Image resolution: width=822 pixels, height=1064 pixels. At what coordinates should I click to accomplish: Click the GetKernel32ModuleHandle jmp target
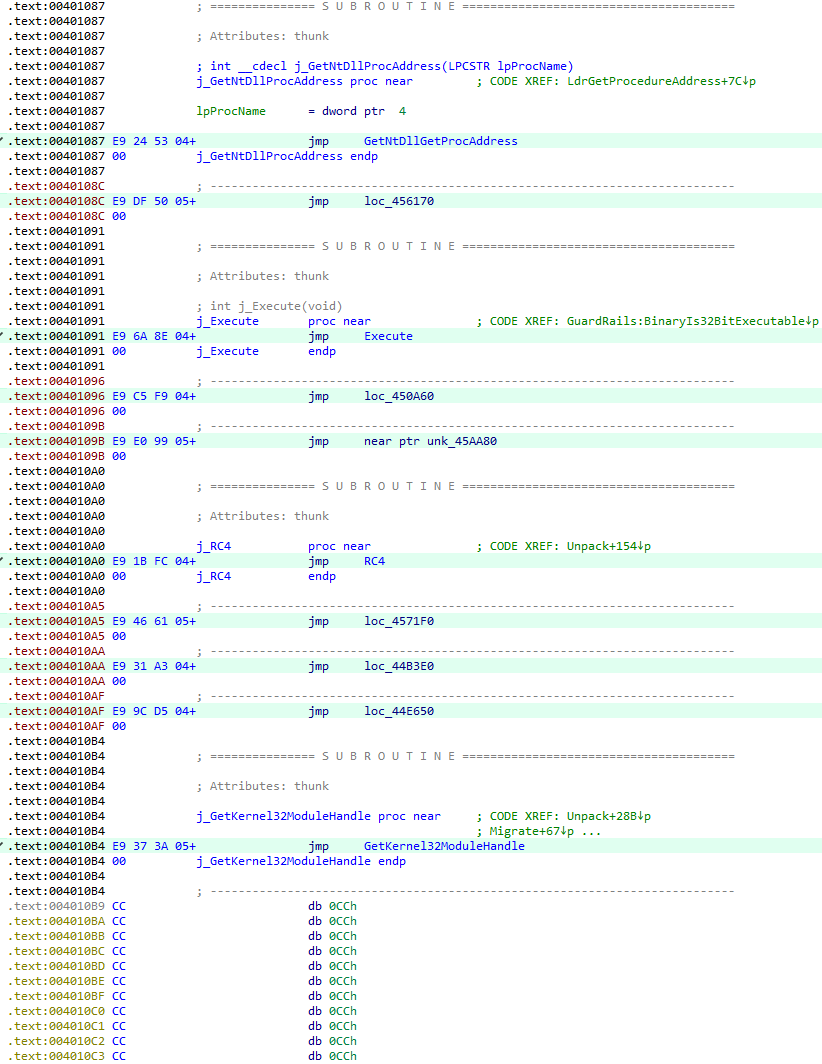pyautogui.click(x=444, y=846)
